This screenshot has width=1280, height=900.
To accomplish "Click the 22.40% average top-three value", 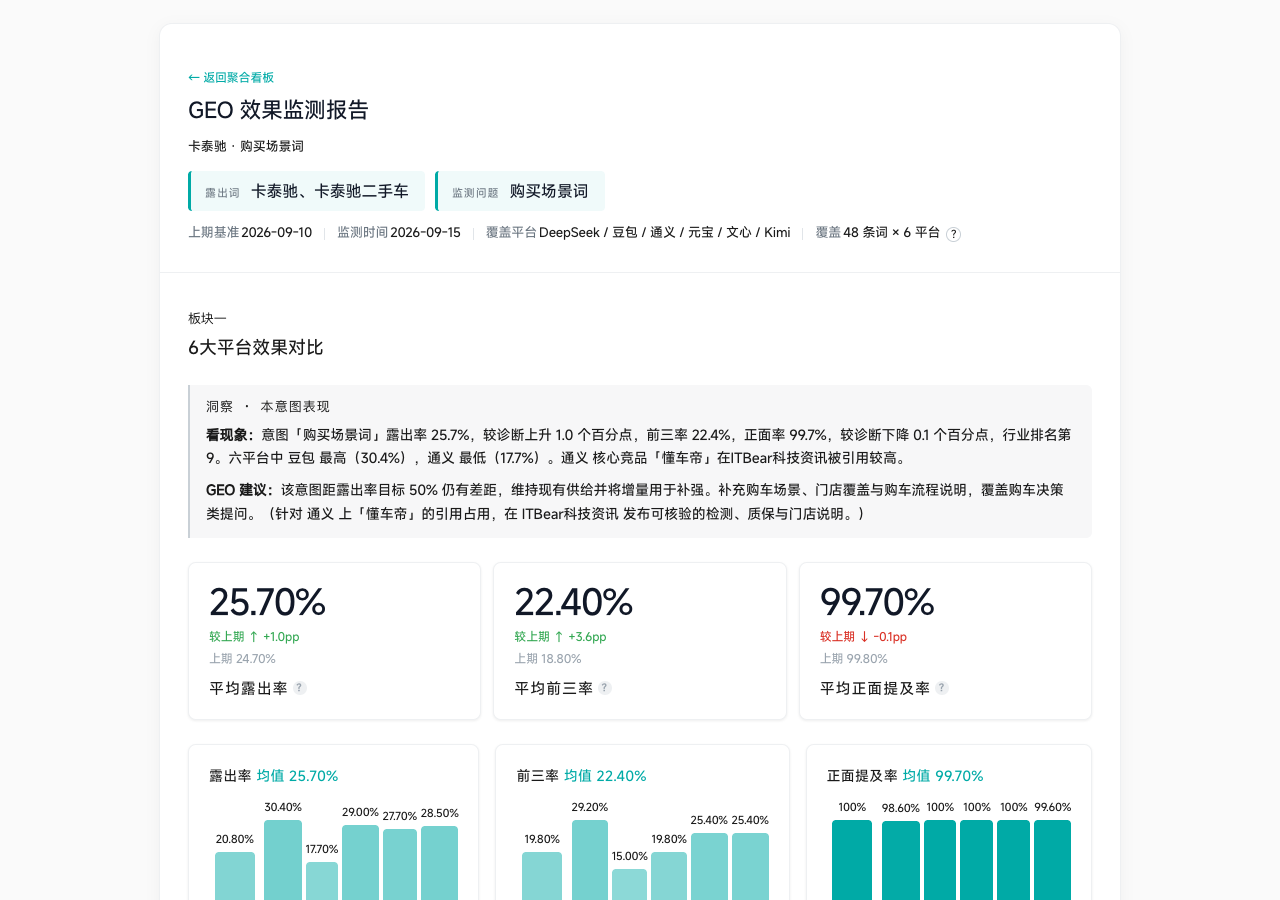I will coord(574,602).
